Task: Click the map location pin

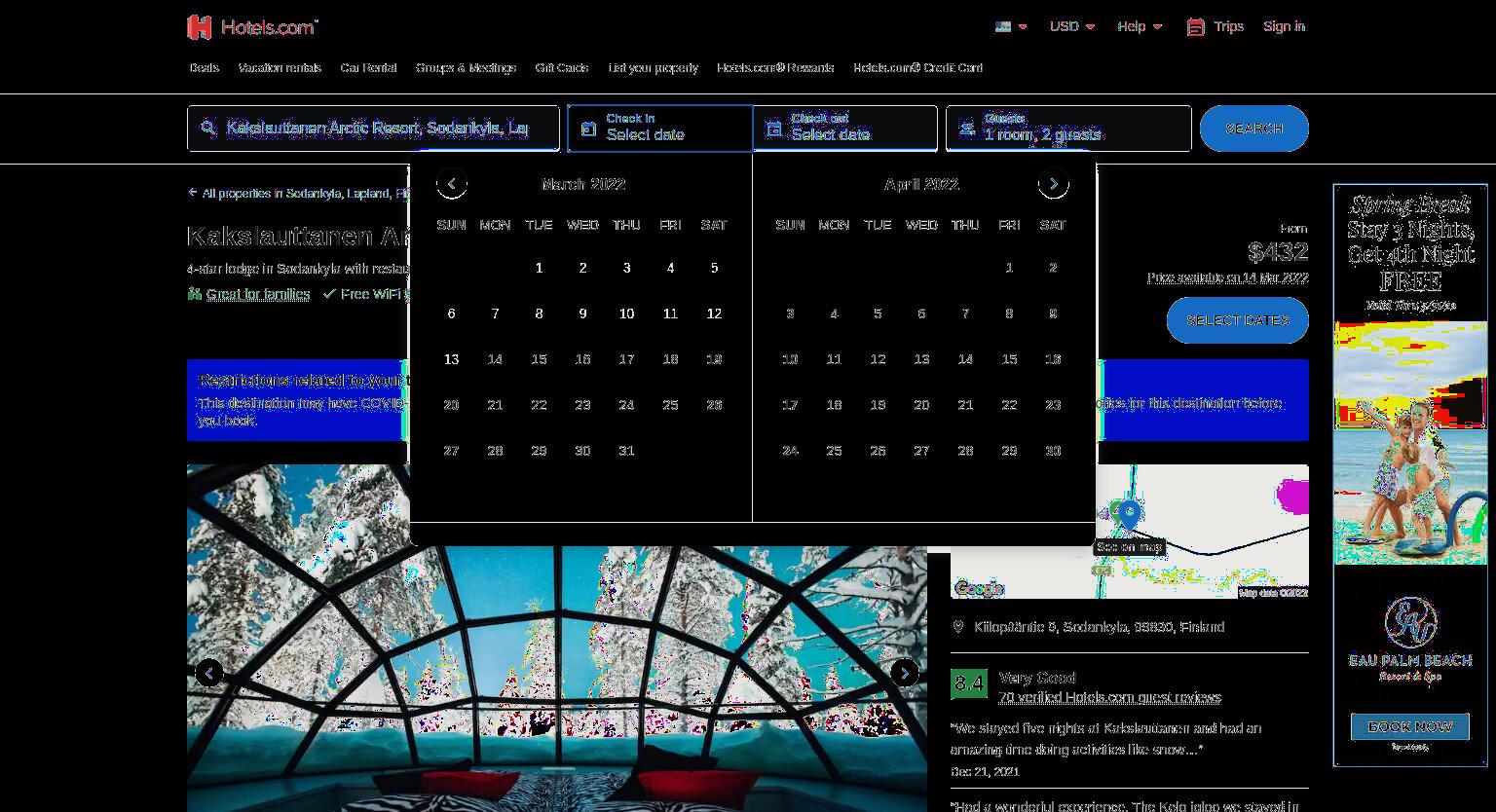Action: (x=1129, y=514)
